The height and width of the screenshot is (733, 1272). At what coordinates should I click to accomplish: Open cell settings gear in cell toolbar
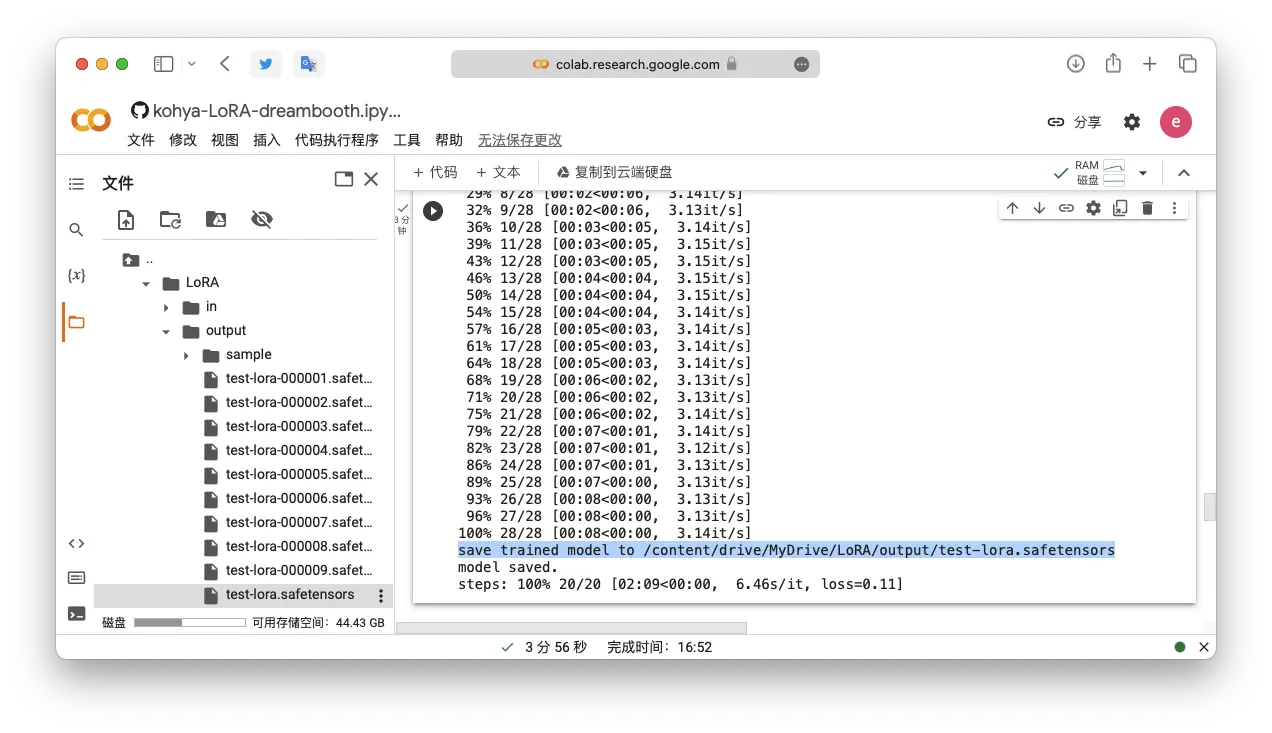click(1093, 208)
